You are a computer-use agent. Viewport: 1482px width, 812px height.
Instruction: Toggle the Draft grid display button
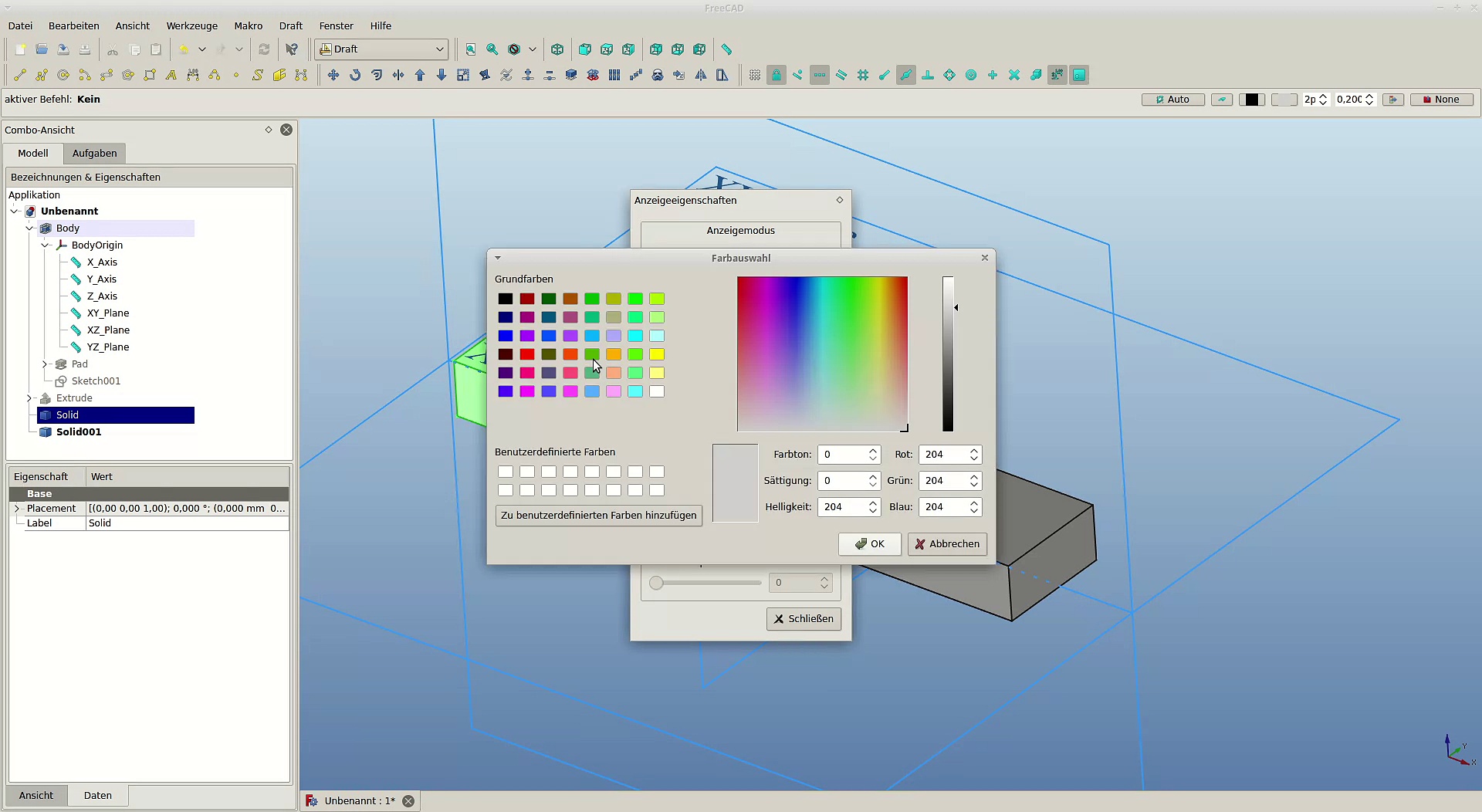[755, 75]
